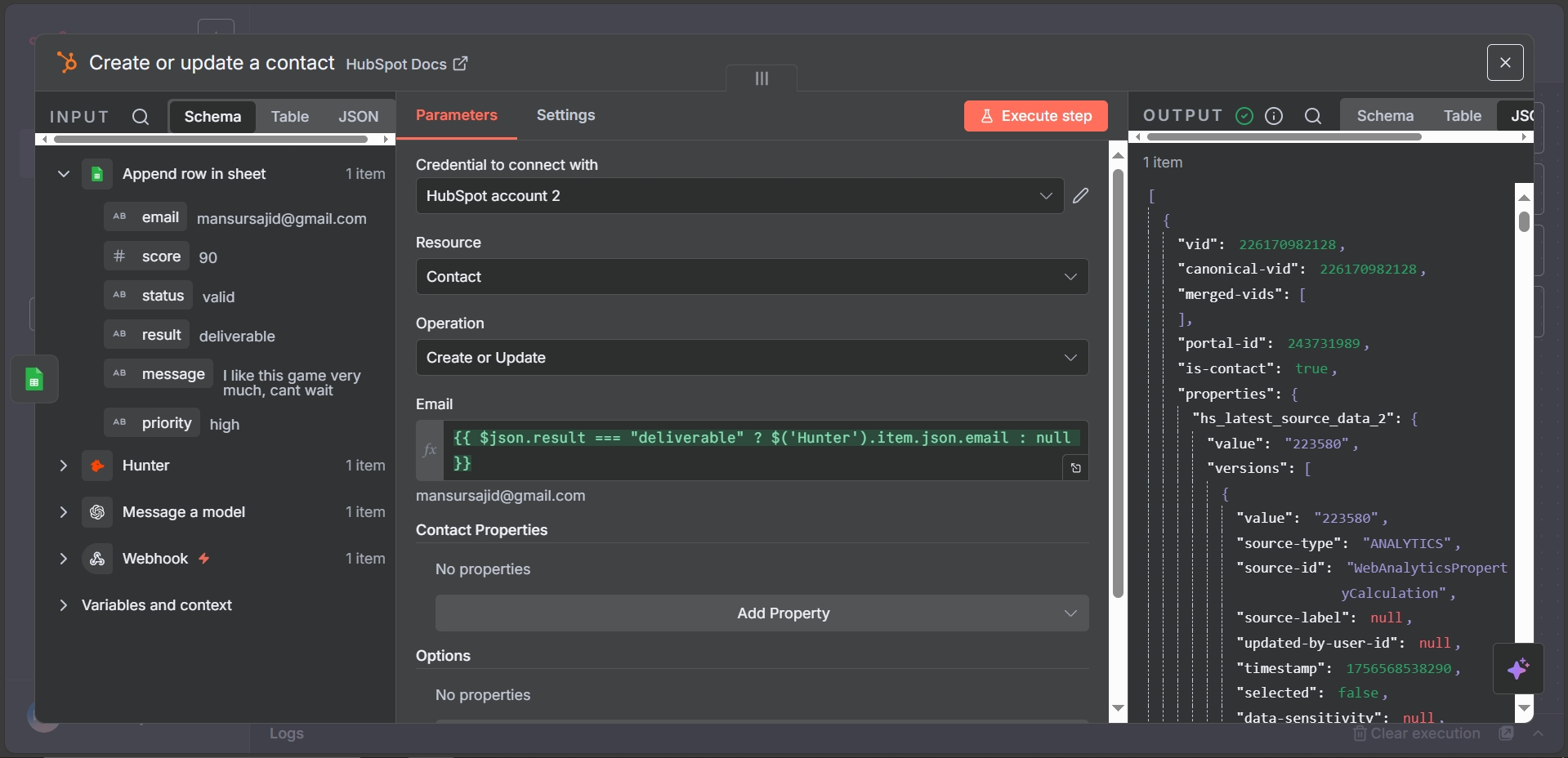Image resolution: width=1568 pixels, height=758 pixels.
Task: Open the Logs panel in background
Action: click(x=287, y=733)
